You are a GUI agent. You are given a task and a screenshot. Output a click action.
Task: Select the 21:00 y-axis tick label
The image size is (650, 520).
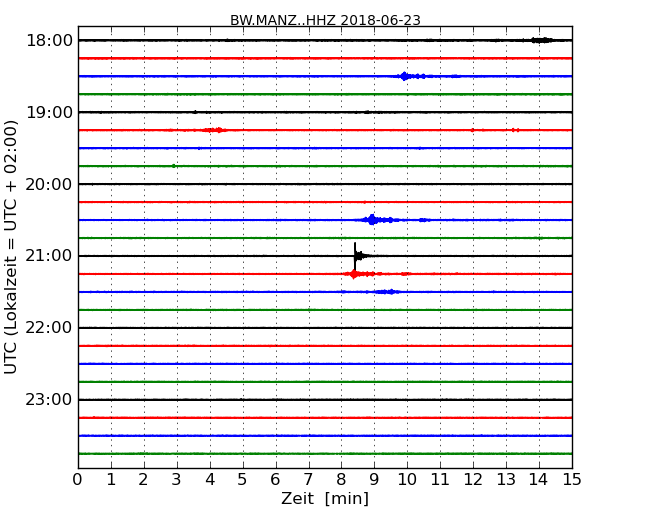click(48, 256)
